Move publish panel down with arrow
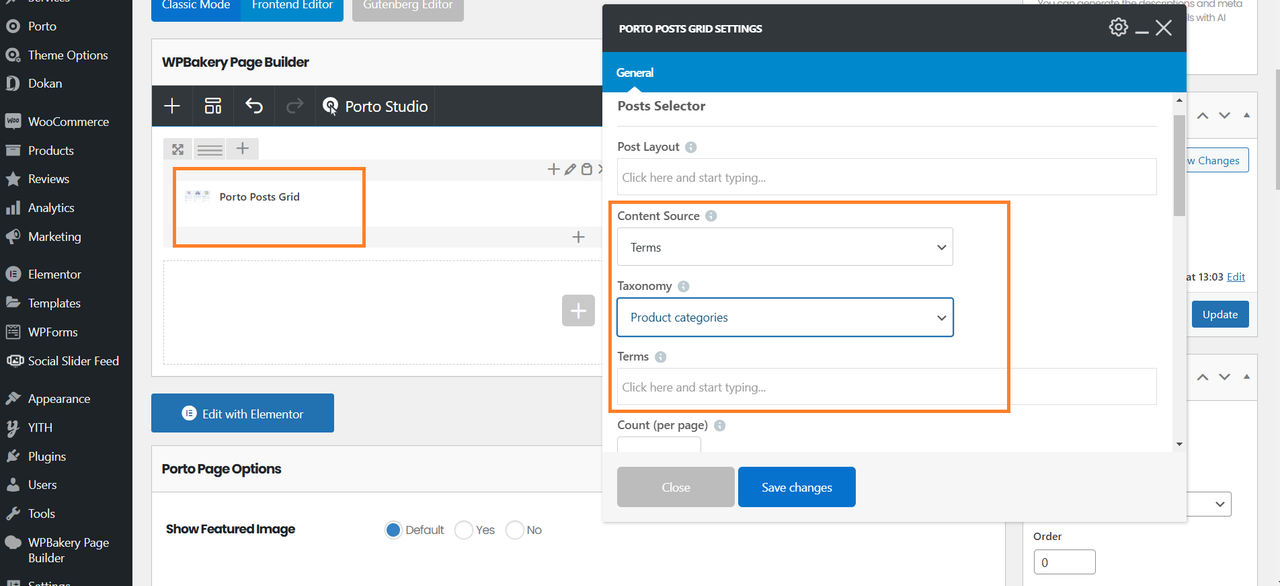This screenshot has width=1280, height=586. 1224,116
